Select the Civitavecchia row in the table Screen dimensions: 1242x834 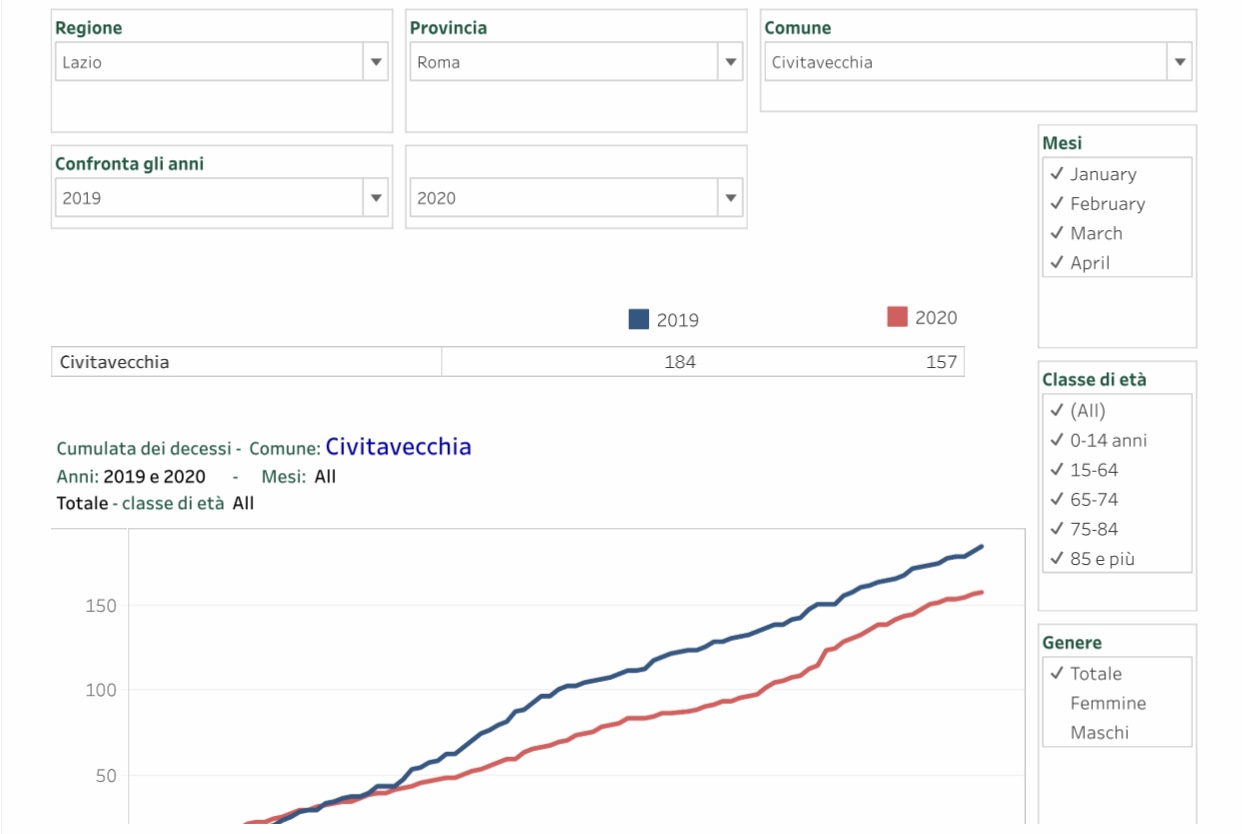508,362
